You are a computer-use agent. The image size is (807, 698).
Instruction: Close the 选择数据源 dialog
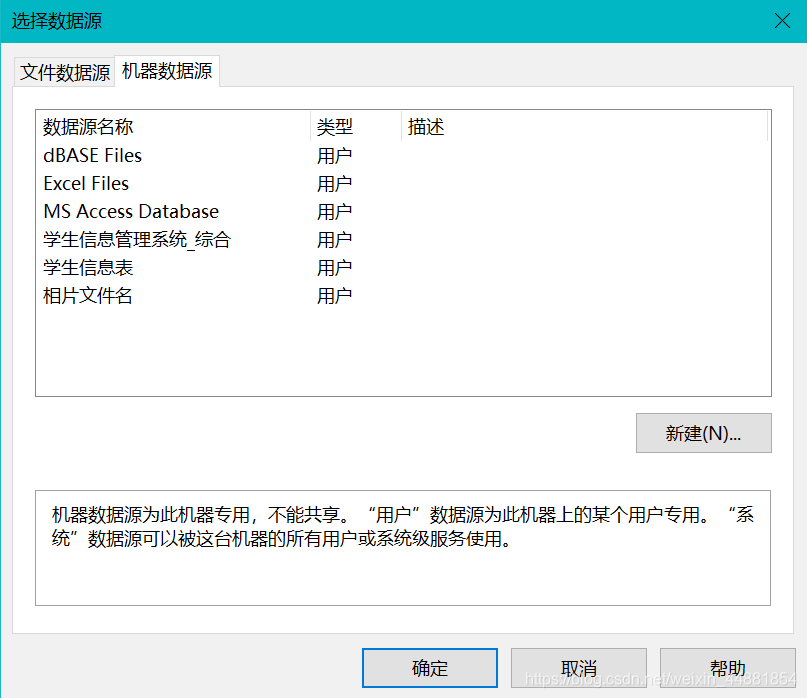782,20
